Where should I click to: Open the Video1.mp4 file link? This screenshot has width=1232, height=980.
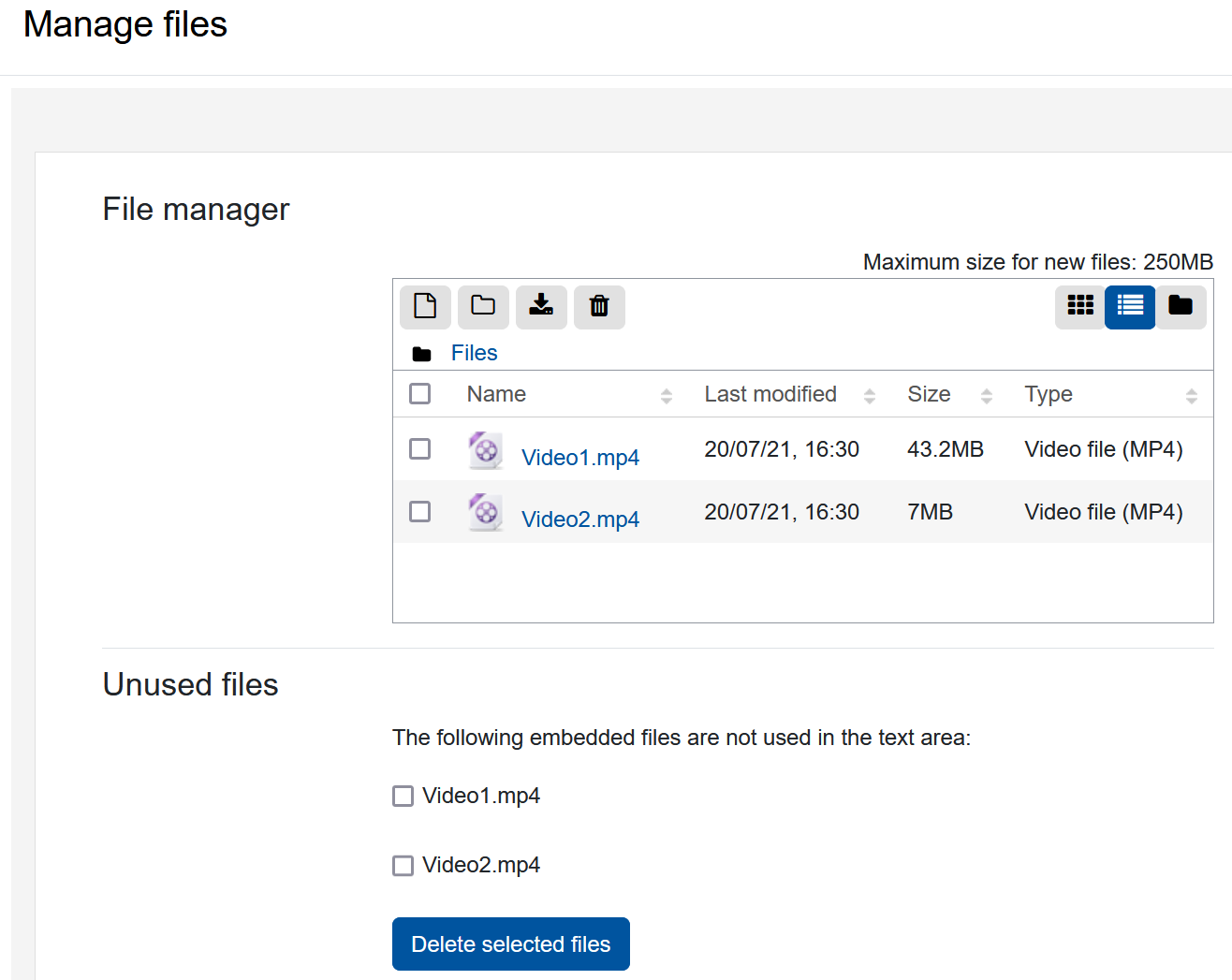(x=580, y=457)
